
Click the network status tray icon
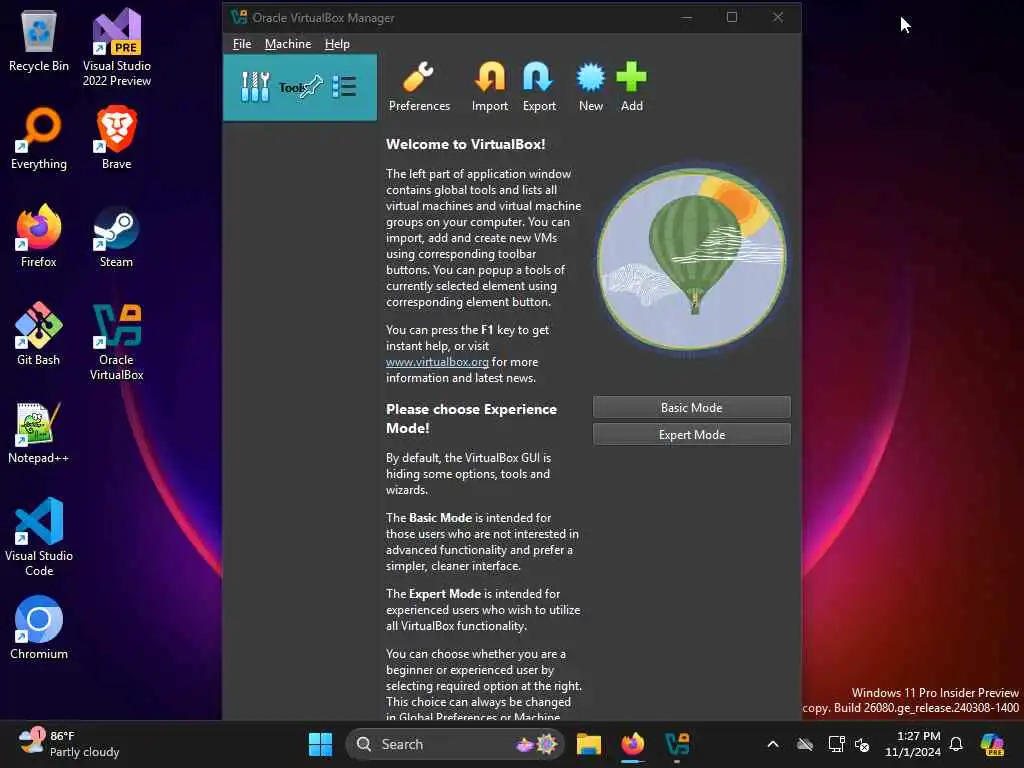(x=836, y=744)
